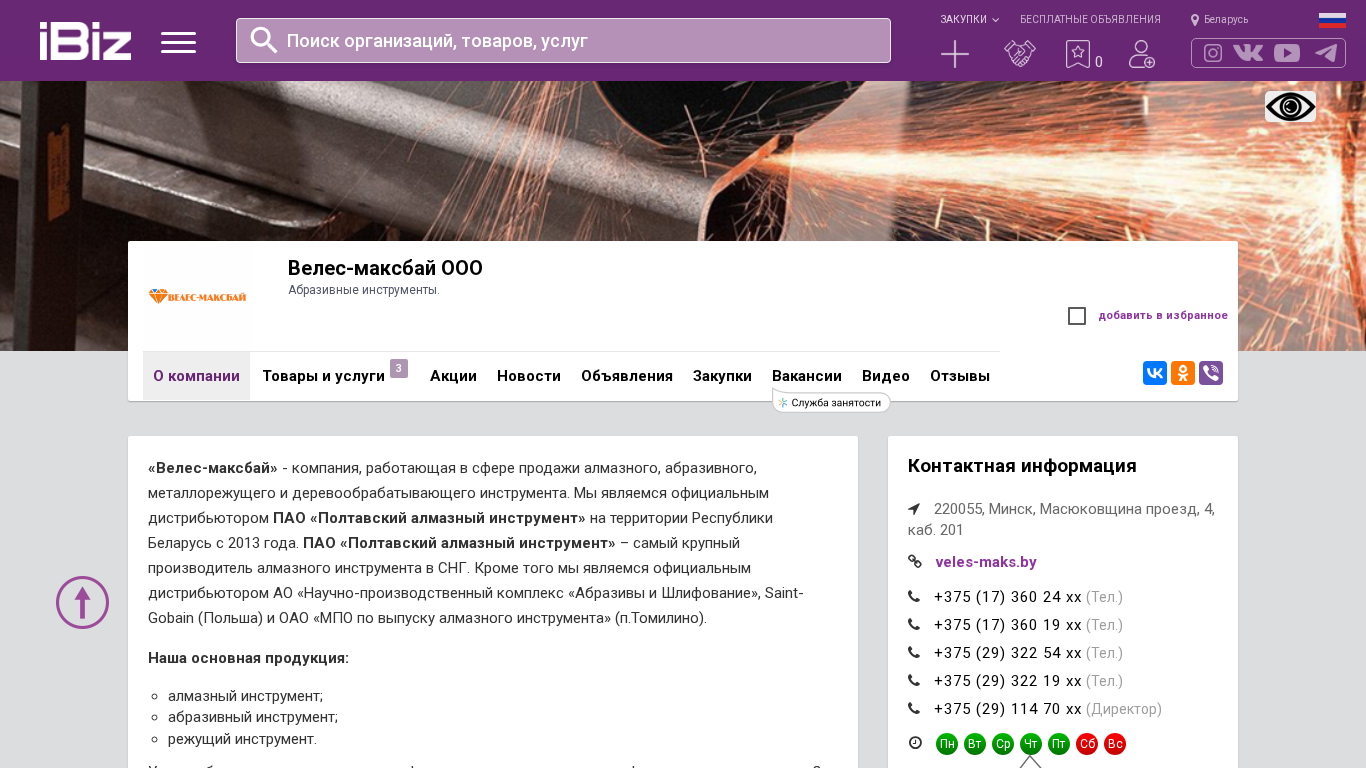Select the Thursday 'Чт' day indicator
Image resolution: width=1366 pixels, height=768 pixels.
pos(1031,744)
